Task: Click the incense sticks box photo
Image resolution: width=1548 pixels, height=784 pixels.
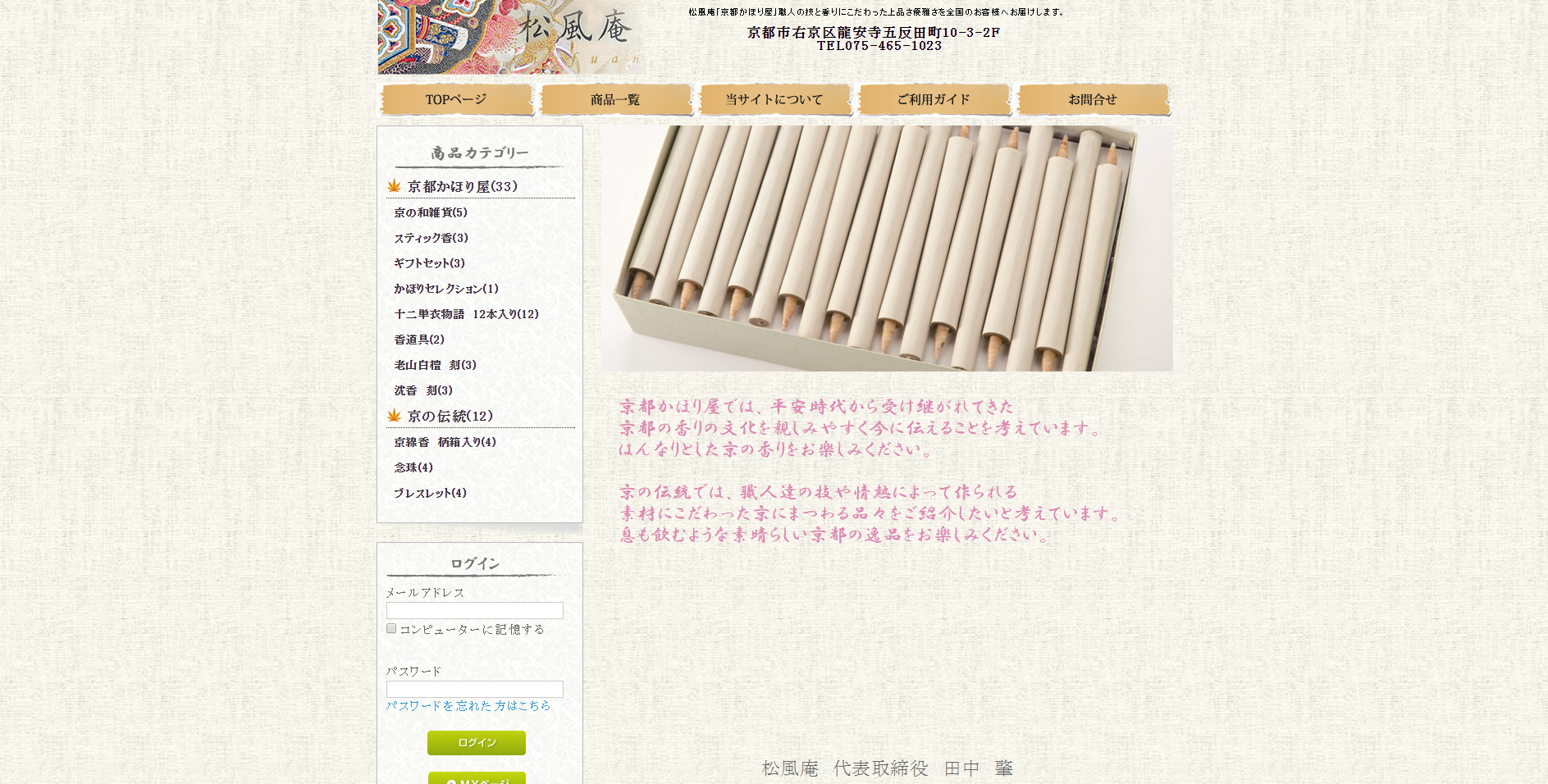Action: click(887, 248)
